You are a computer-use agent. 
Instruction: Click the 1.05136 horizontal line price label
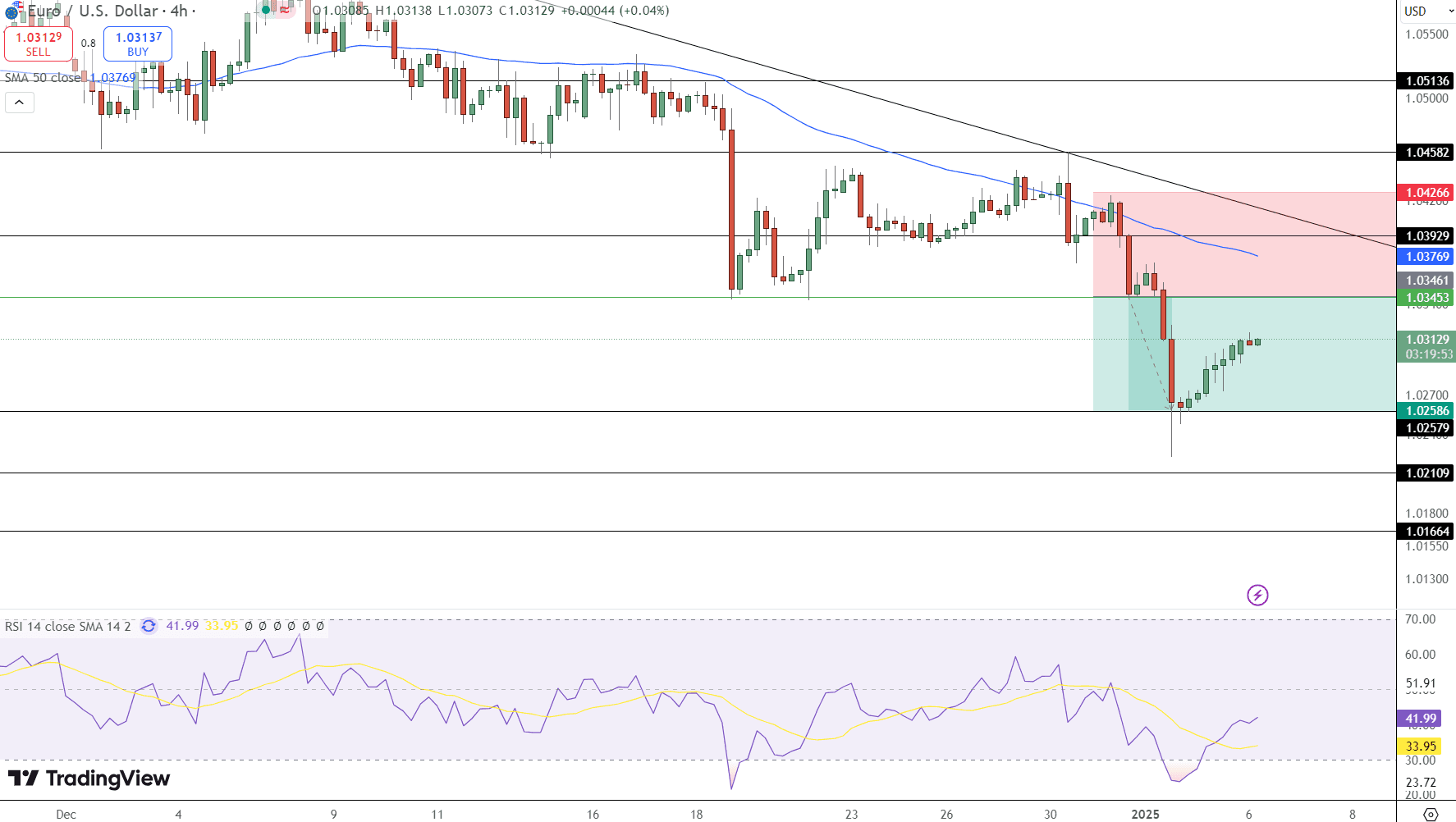[1426, 80]
